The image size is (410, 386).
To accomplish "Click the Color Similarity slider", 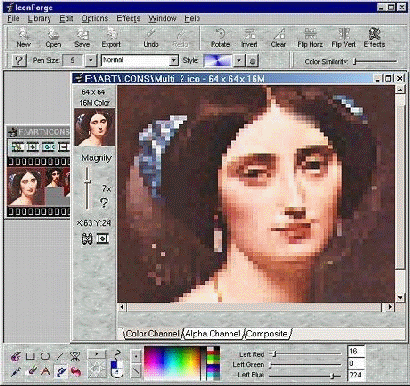I will 375,61.
